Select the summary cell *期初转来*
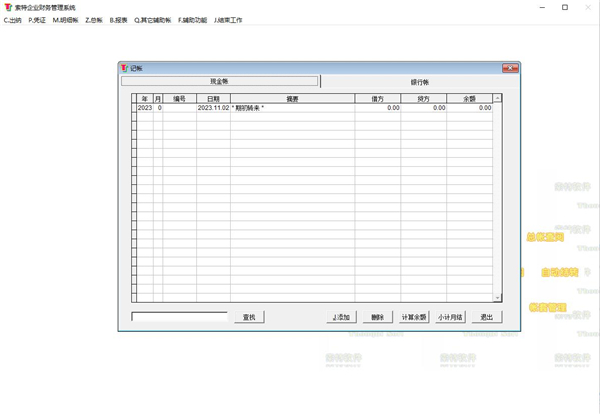 pos(293,108)
